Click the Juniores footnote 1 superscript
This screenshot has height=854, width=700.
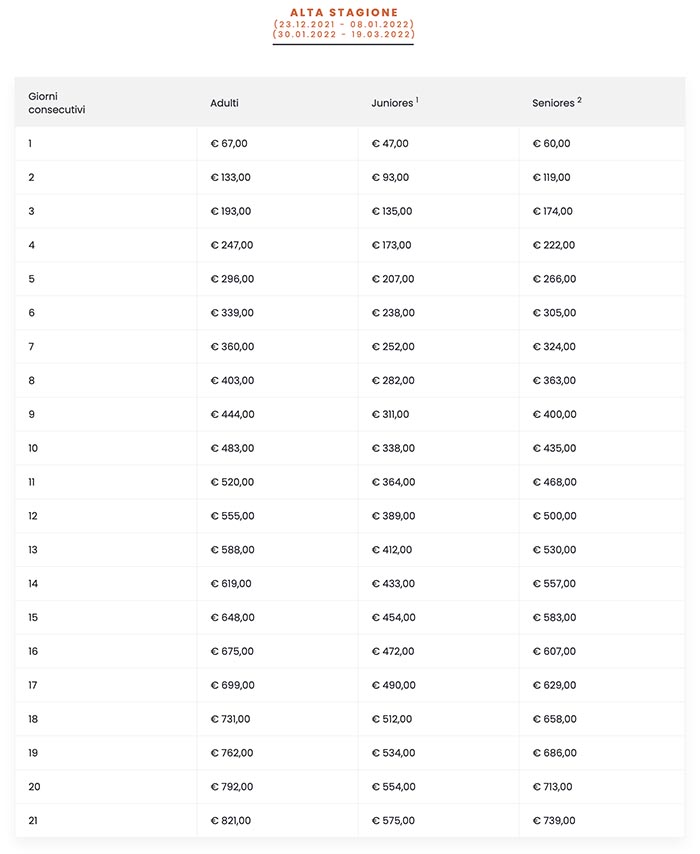click(x=417, y=99)
